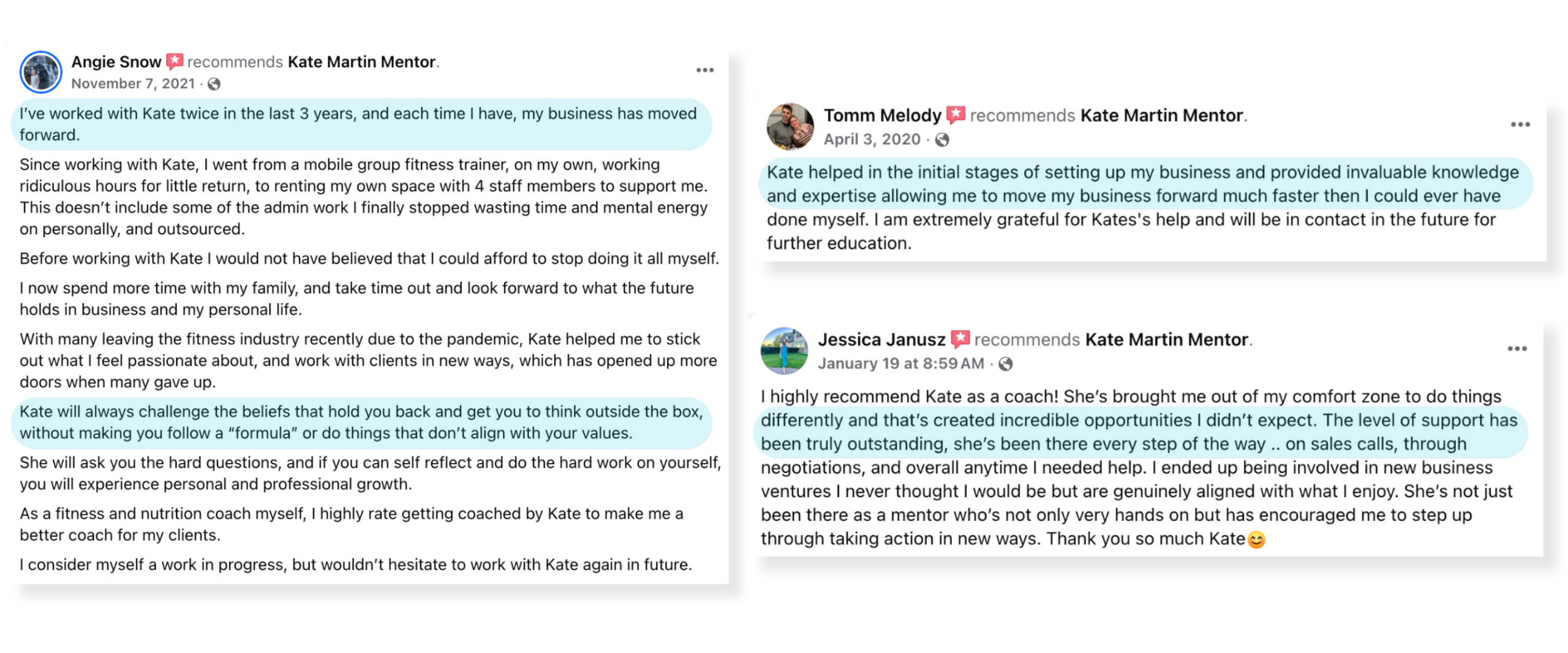
Task: Click the recommendation badge beside Jessica Janusz
Action: (x=960, y=339)
